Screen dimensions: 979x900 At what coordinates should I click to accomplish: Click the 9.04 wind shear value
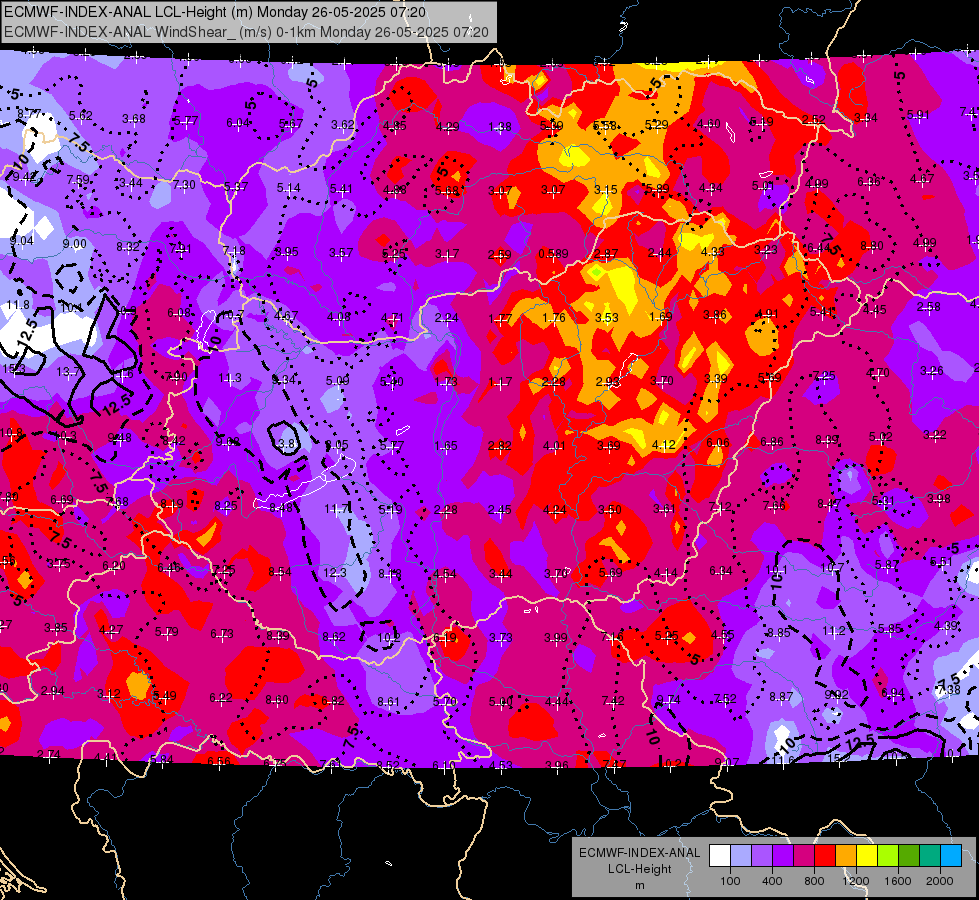pyautogui.click(x=22, y=241)
